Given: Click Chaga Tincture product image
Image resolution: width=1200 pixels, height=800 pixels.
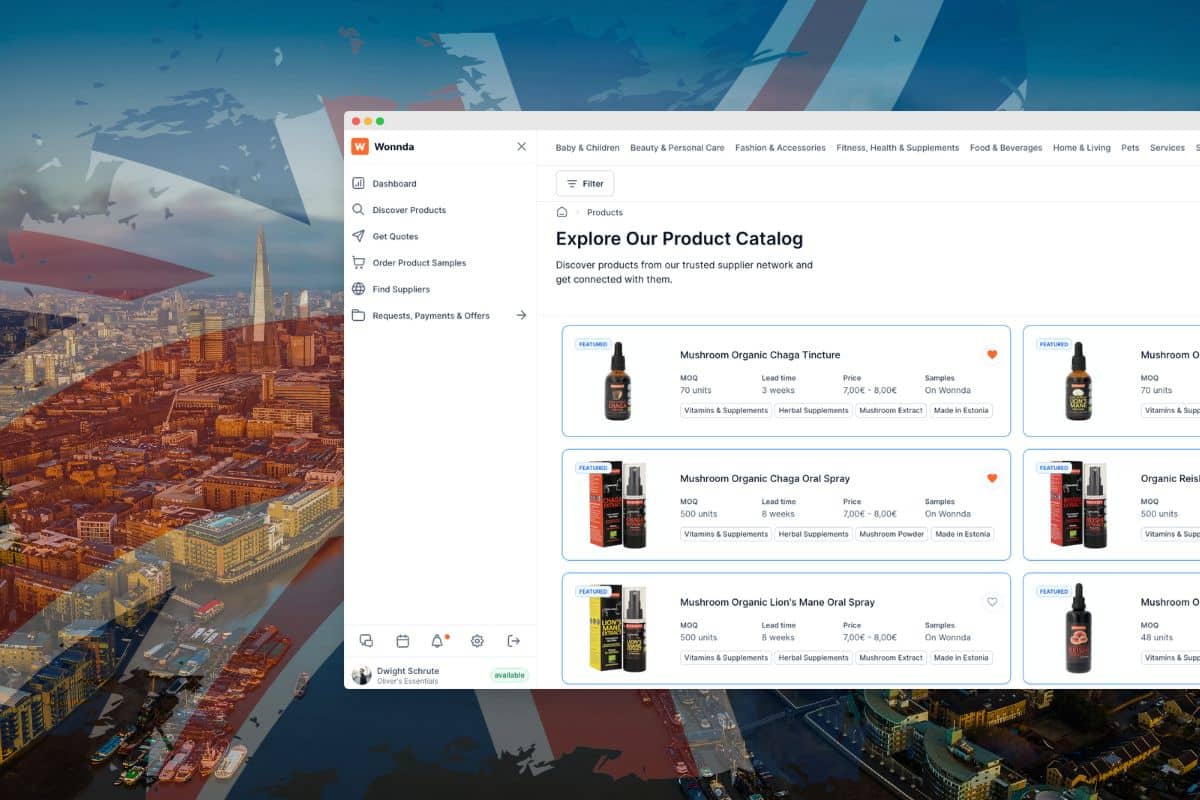Looking at the screenshot, I should [617, 381].
